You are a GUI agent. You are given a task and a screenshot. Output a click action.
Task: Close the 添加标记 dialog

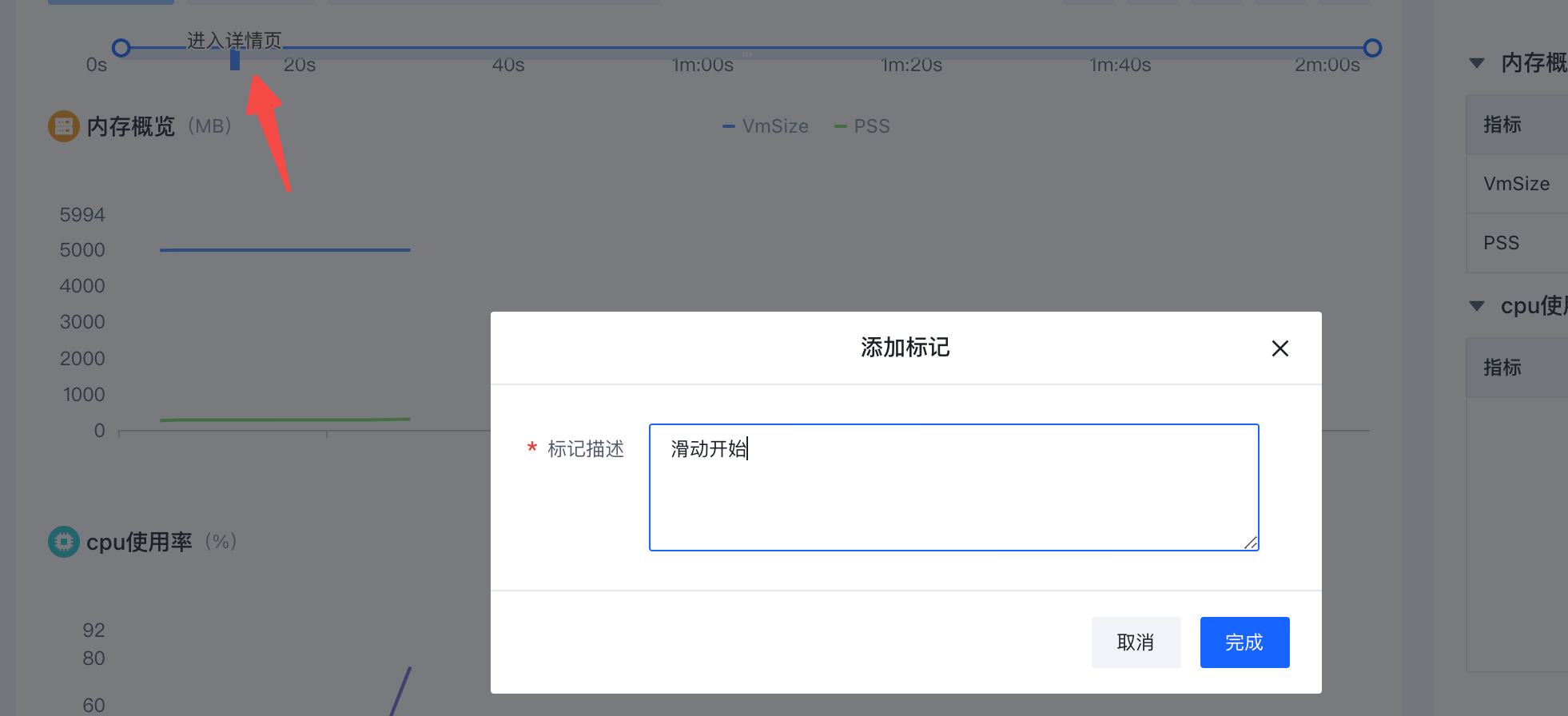[x=1280, y=348]
